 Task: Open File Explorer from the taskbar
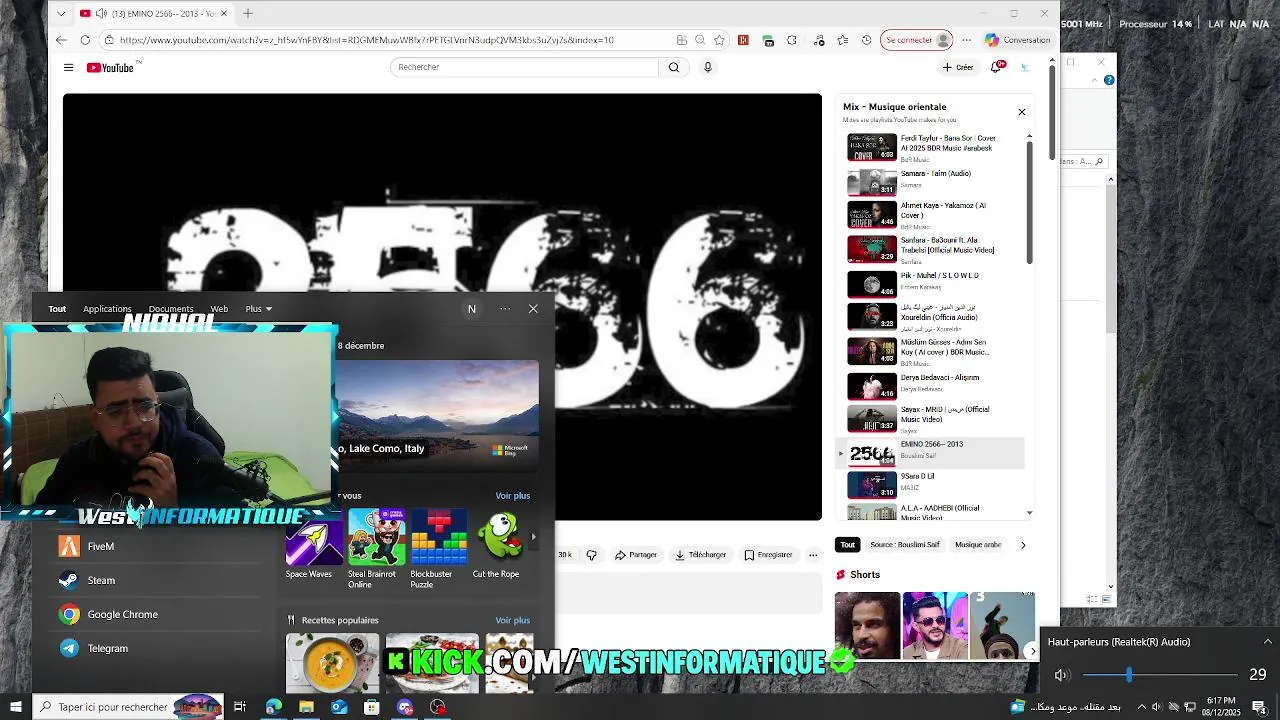coord(306,707)
